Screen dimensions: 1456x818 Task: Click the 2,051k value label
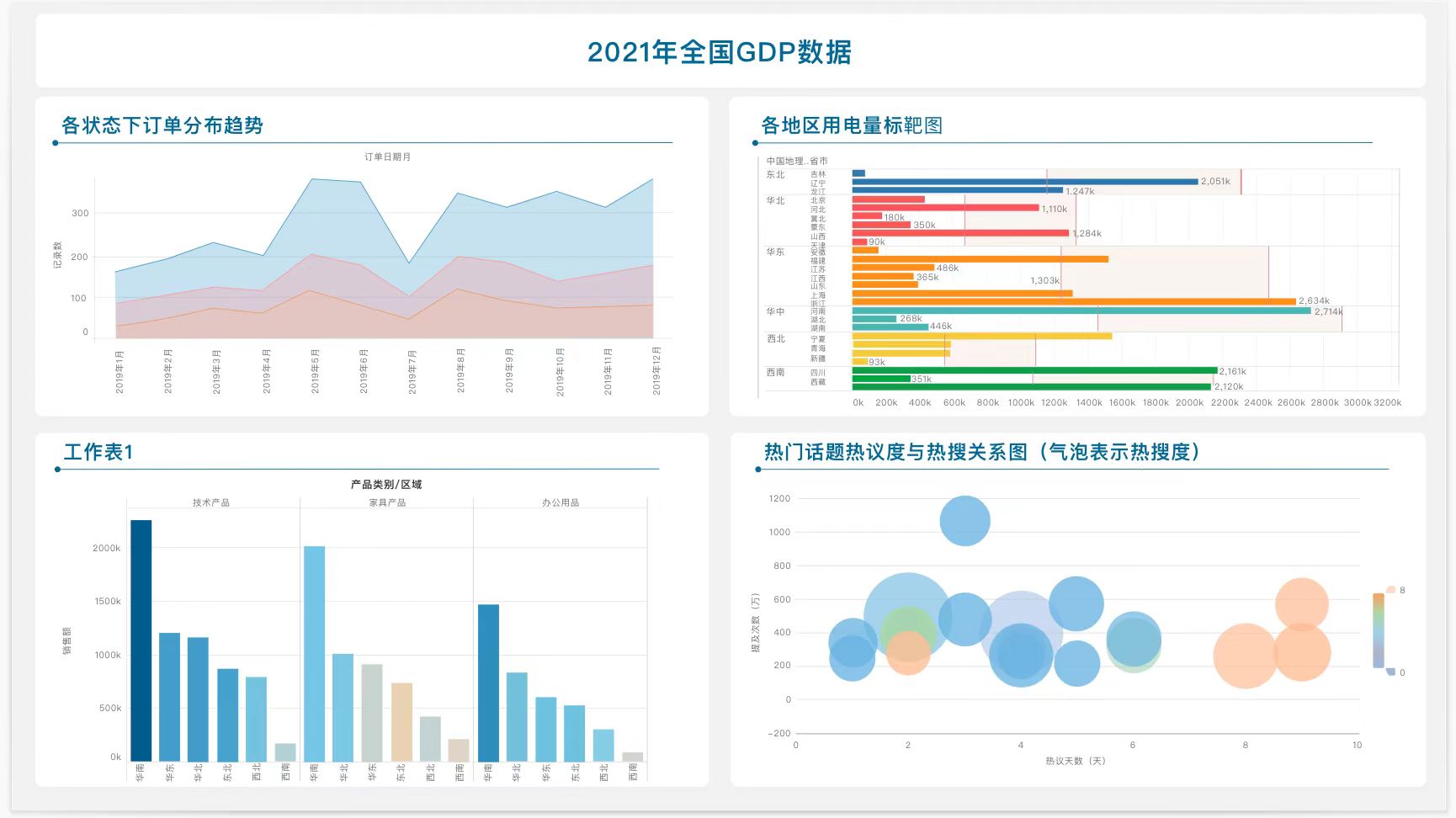tap(1215, 181)
